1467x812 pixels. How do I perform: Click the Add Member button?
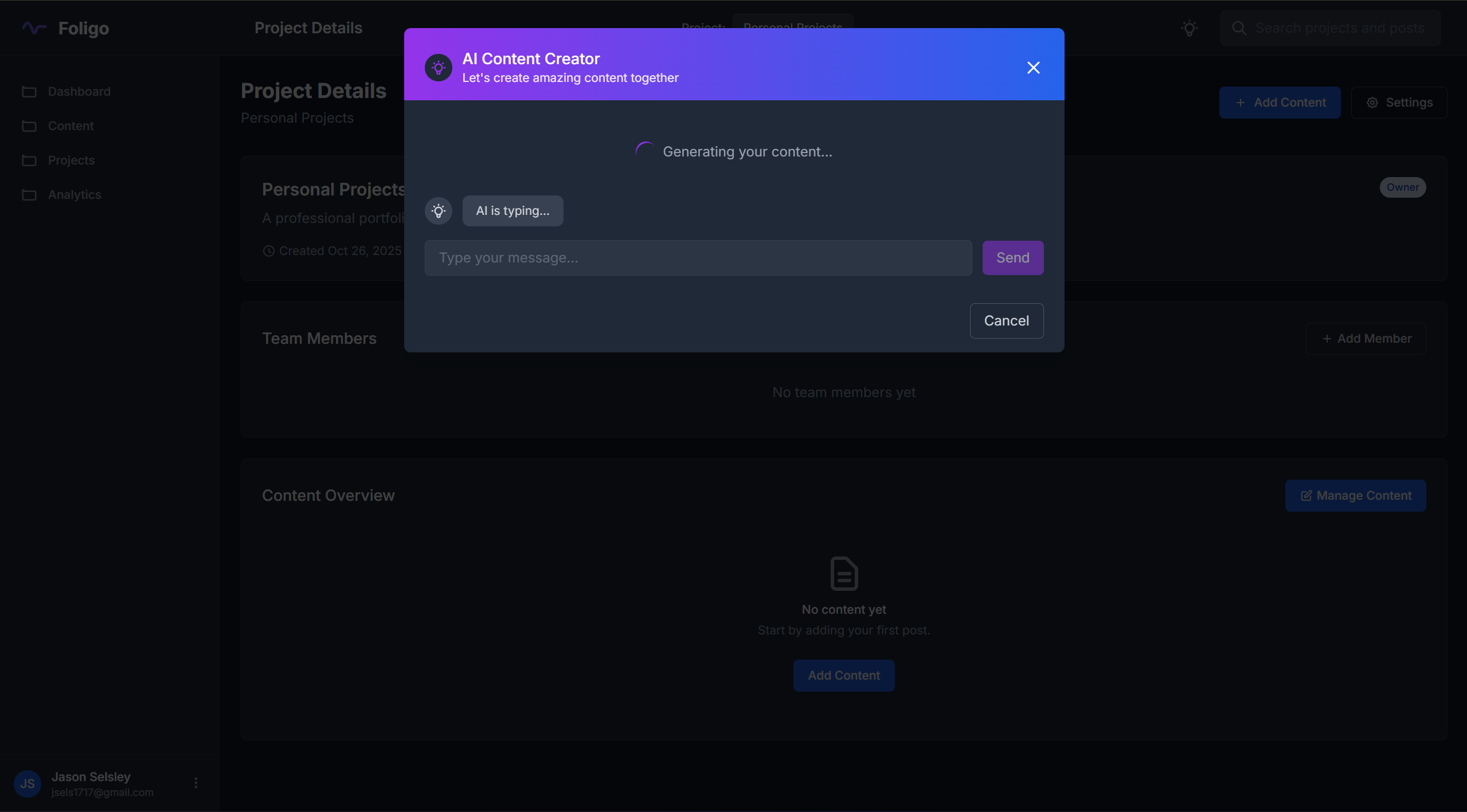[x=1366, y=339]
